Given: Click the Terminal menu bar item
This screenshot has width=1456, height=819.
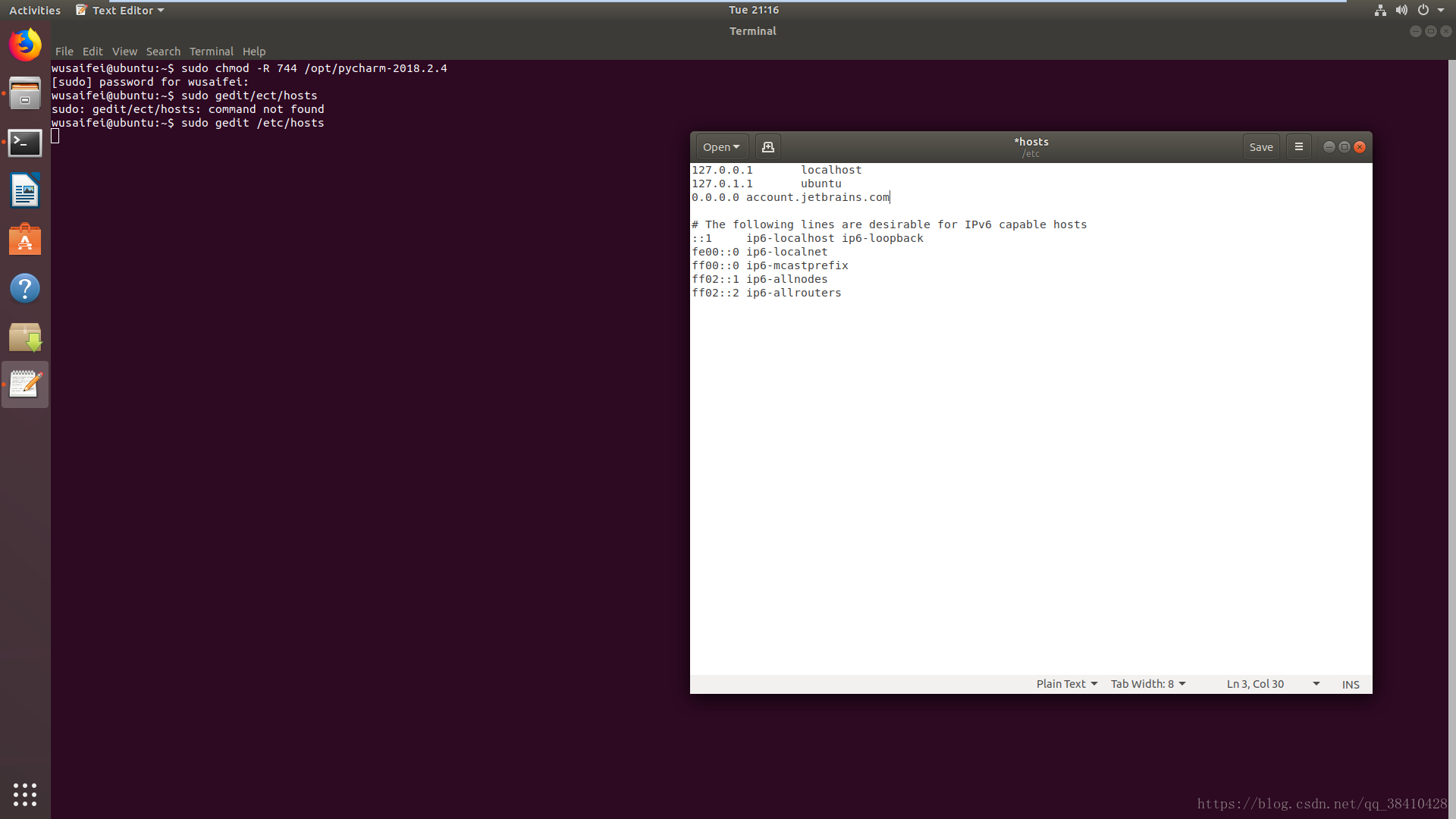Looking at the screenshot, I should point(210,51).
